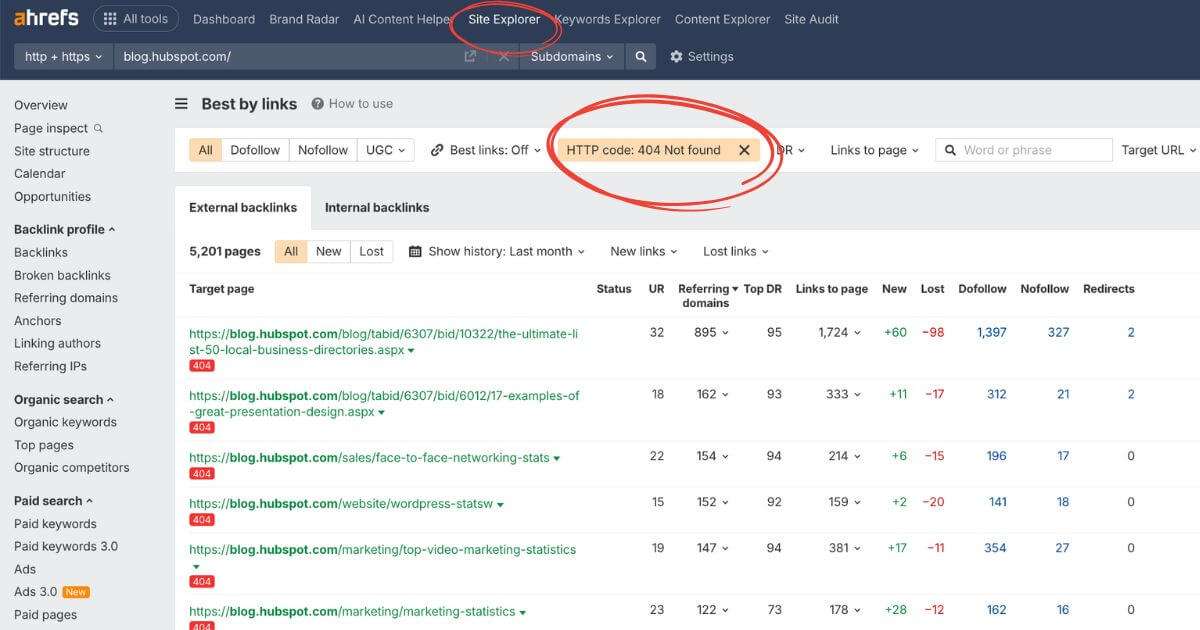Select the Dofollow backlinks filter
Screen dimensions: 1200x630
tap(254, 149)
